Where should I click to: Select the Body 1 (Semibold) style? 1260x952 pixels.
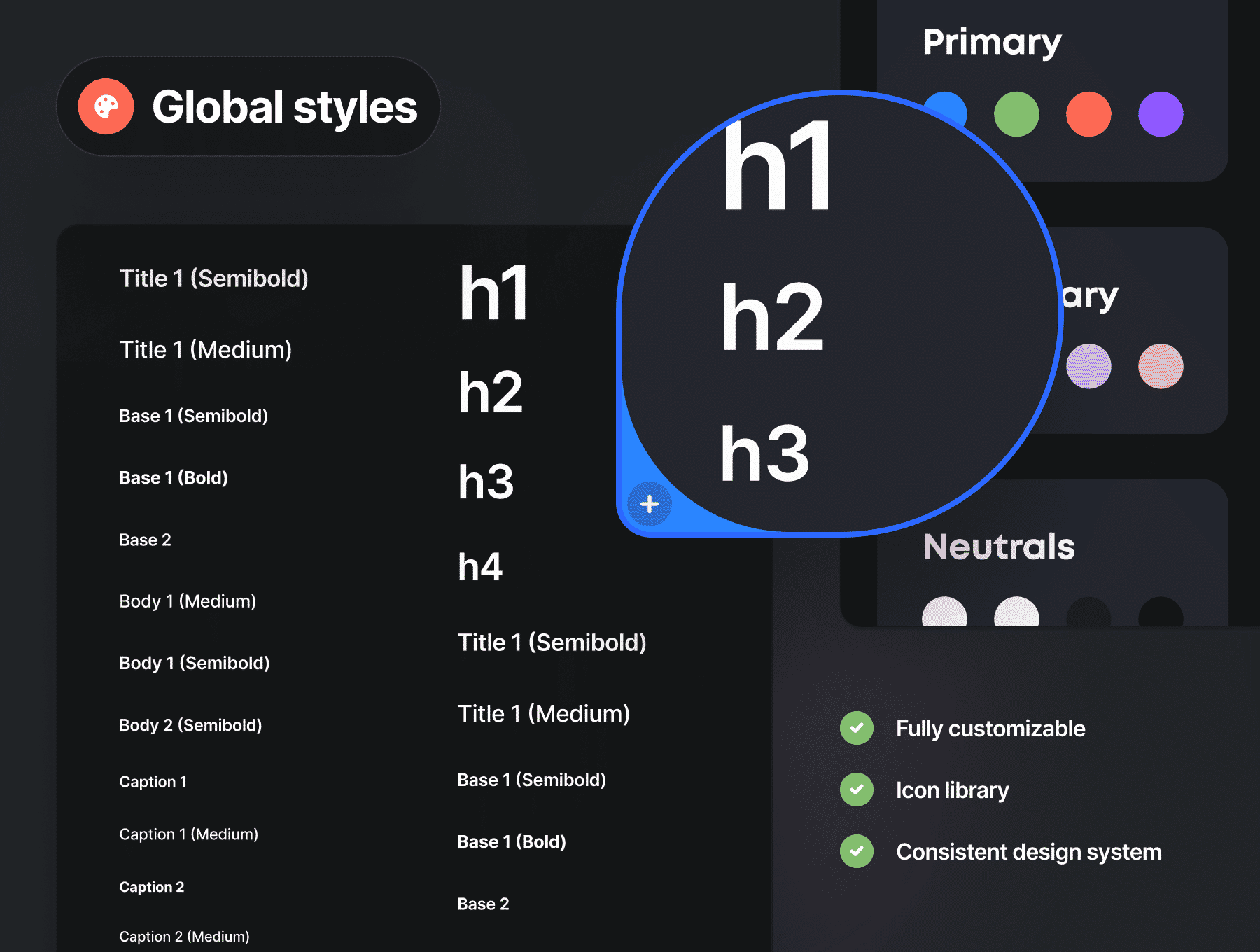click(x=195, y=664)
